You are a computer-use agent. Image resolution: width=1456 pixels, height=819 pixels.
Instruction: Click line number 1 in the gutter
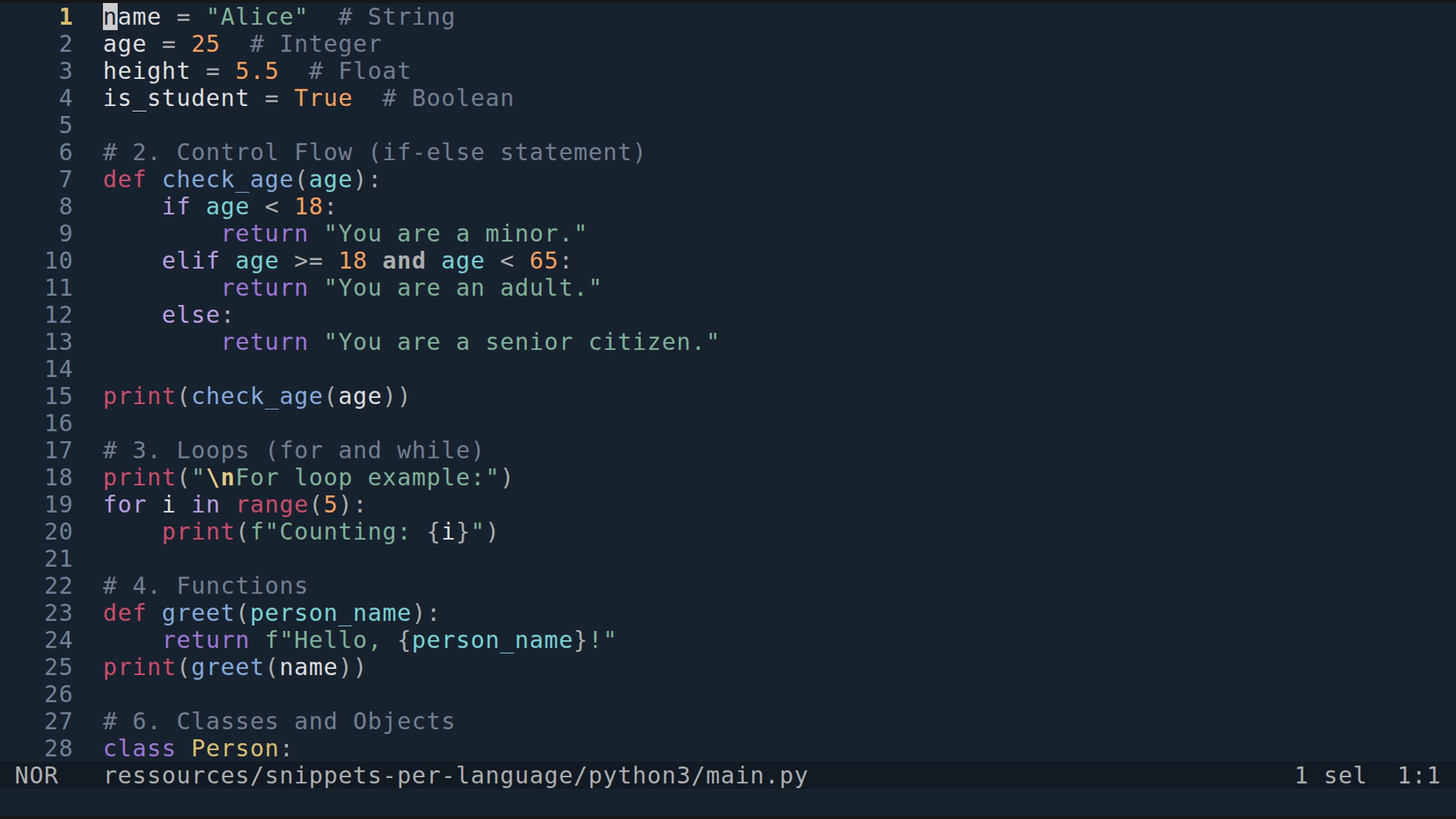65,16
